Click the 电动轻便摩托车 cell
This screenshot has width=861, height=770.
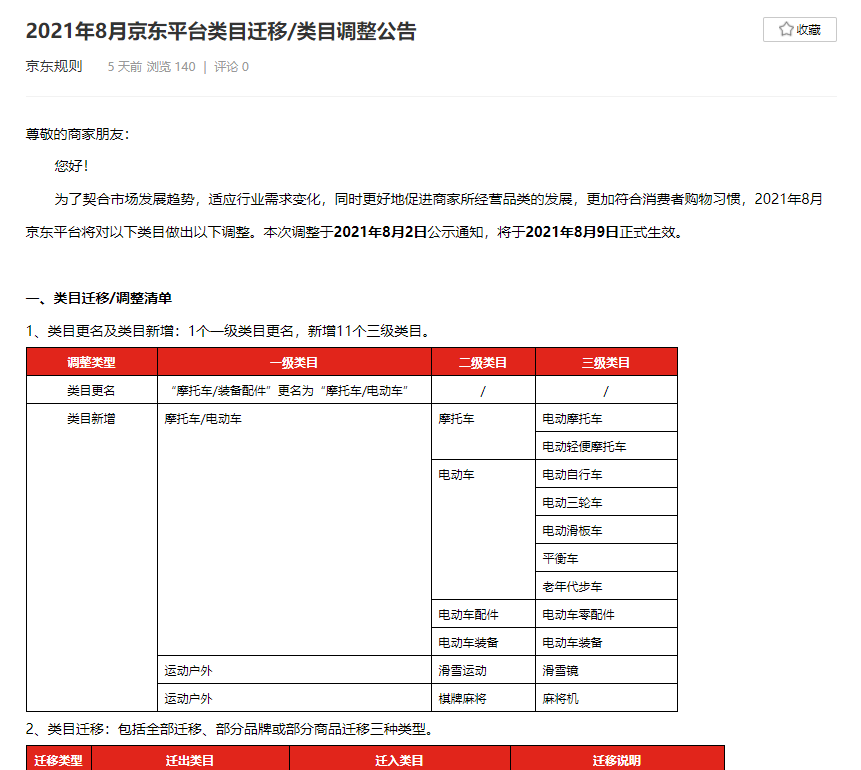click(x=606, y=447)
